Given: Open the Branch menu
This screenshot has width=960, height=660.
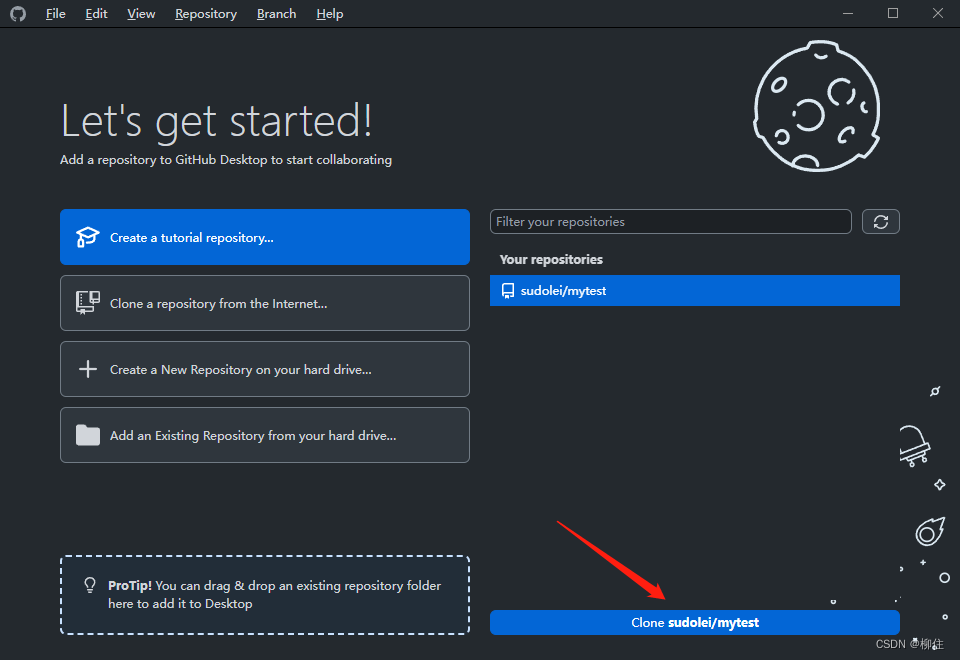Looking at the screenshot, I should pyautogui.click(x=276, y=13).
